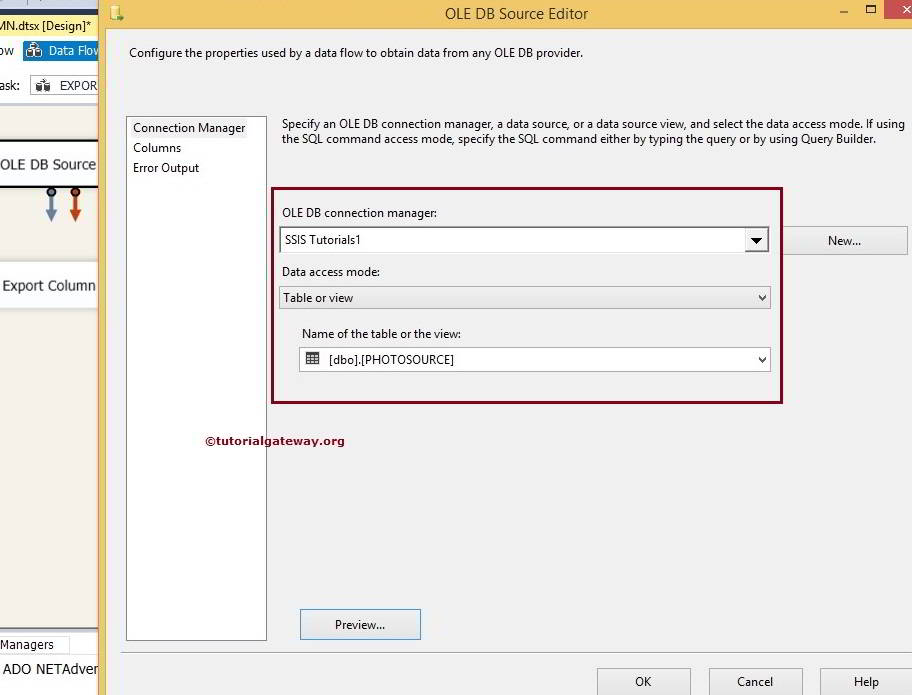Click the table icon next to [dbo].[PHOTOSOURCE]

pyautogui.click(x=311, y=359)
